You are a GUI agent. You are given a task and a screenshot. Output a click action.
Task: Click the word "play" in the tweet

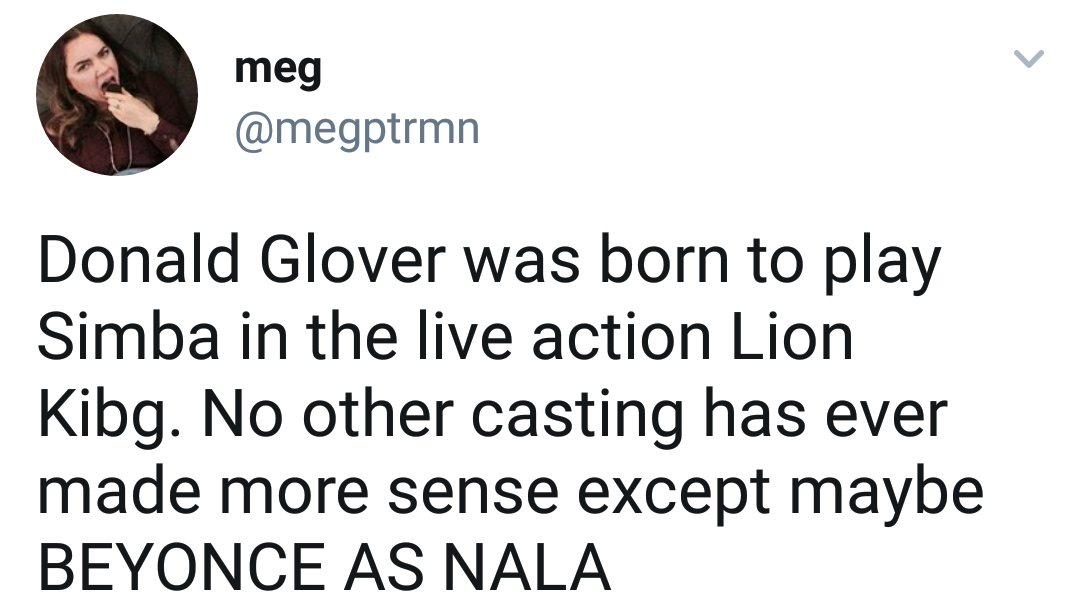(884, 261)
